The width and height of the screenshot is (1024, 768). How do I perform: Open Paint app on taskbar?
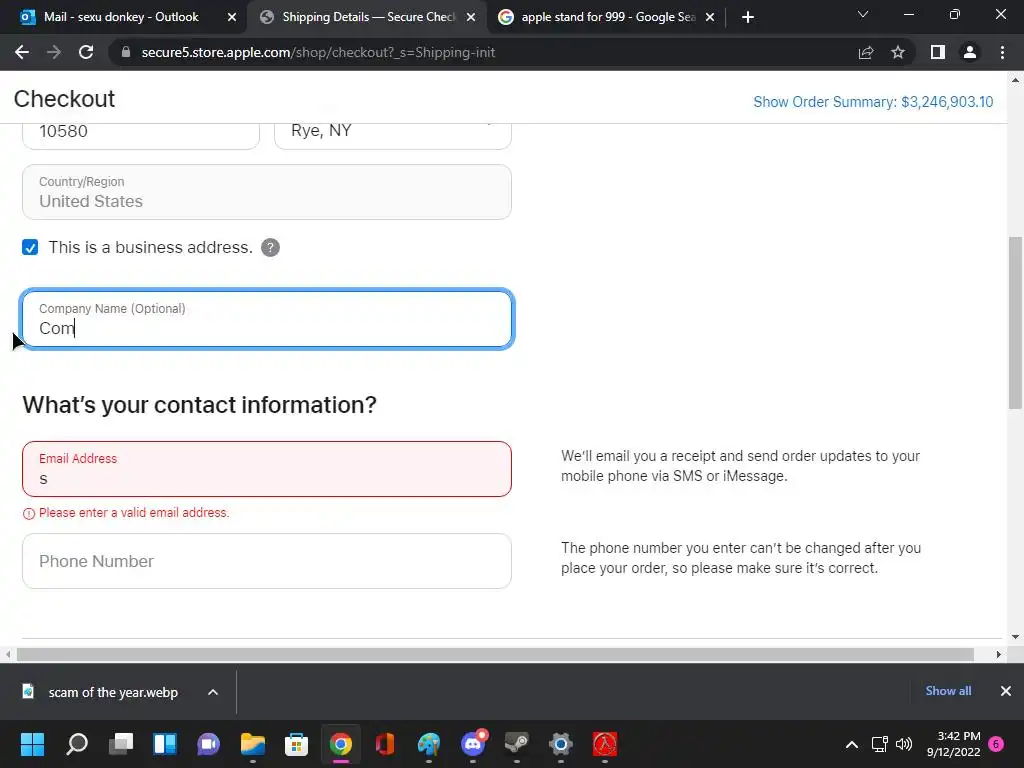[429, 744]
